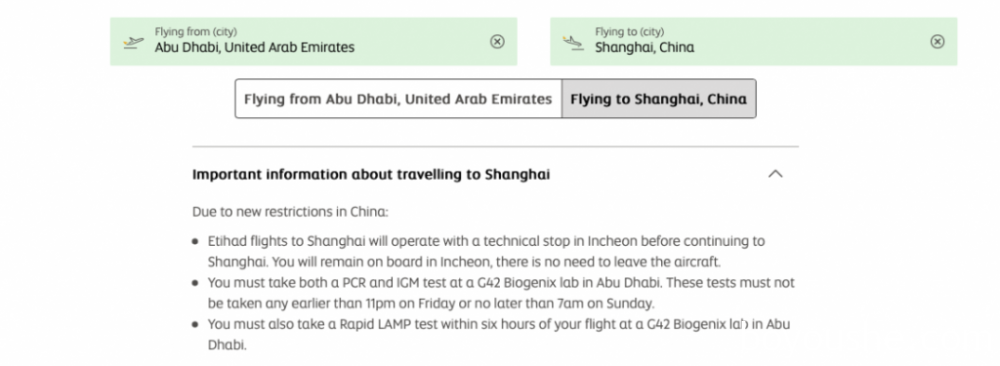This screenshot has width=1000, height=366.
Task: Clear the Abu Dhabi departure city
Action: click(x=497, y=41)
